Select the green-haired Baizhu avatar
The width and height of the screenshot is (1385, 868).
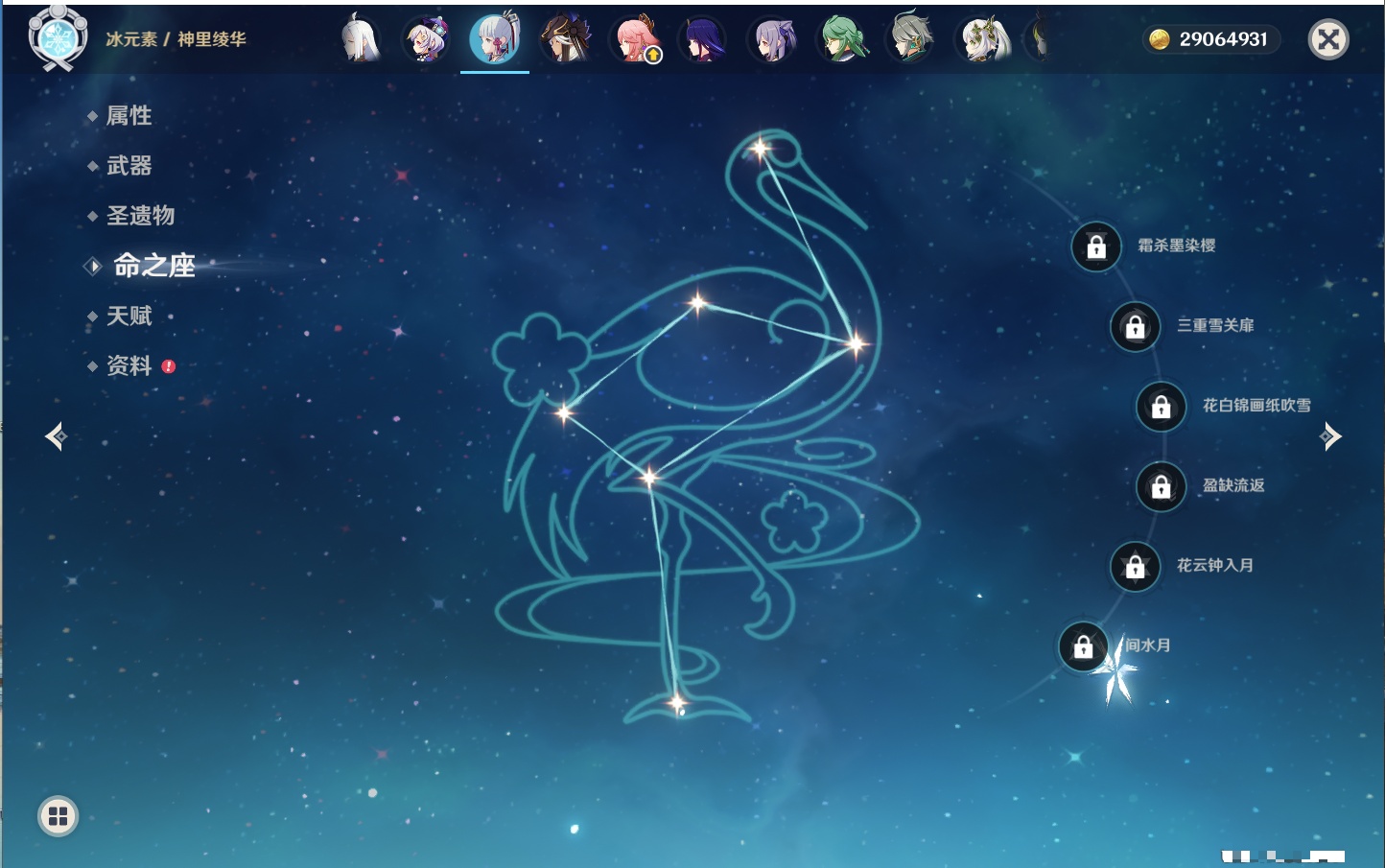842,39
